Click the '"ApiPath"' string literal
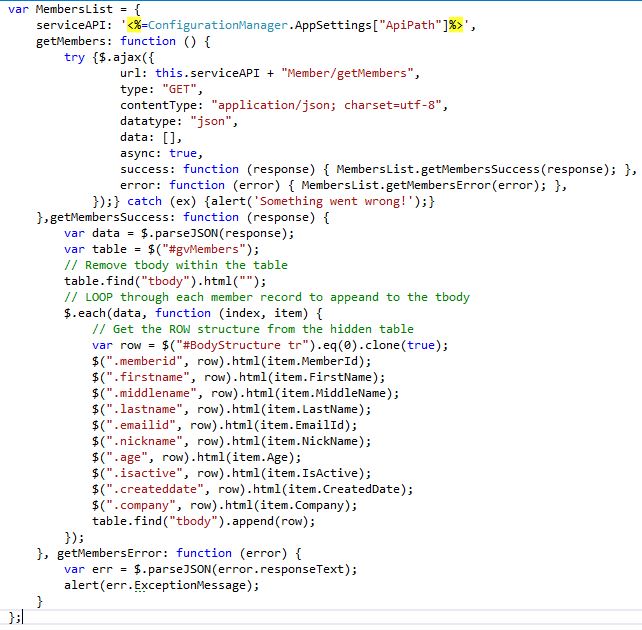The width and height of the screenshot is (642, 630). click(x=410, y=25)
